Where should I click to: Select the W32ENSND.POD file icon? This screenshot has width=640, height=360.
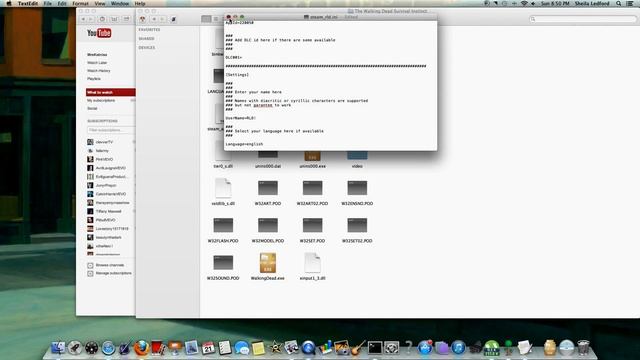click(x=357, y=188)
